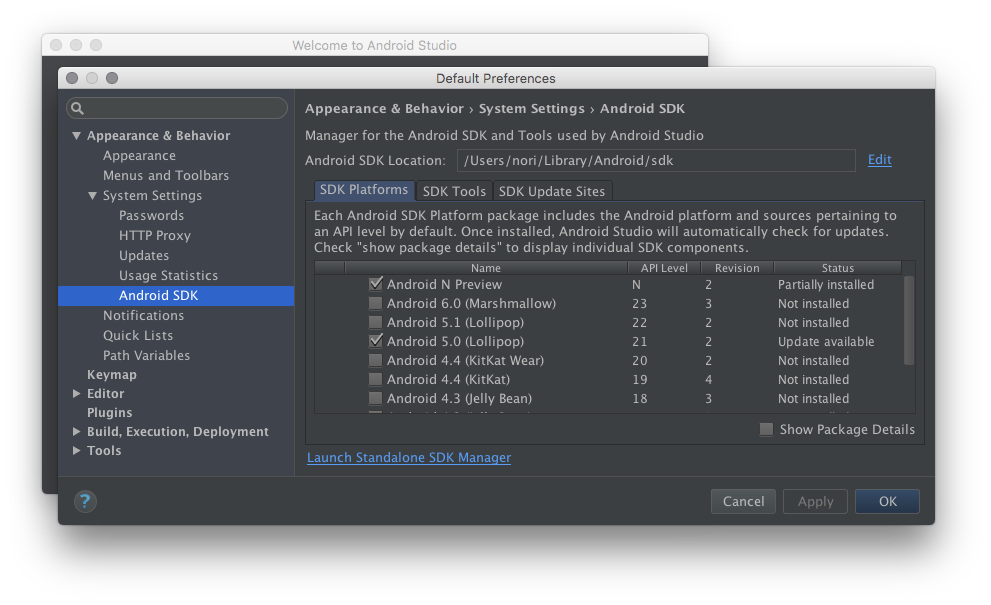Focus the preferences search field
Image resolution: width=991 pixels, height=605 pixels.
pos(177,108)
